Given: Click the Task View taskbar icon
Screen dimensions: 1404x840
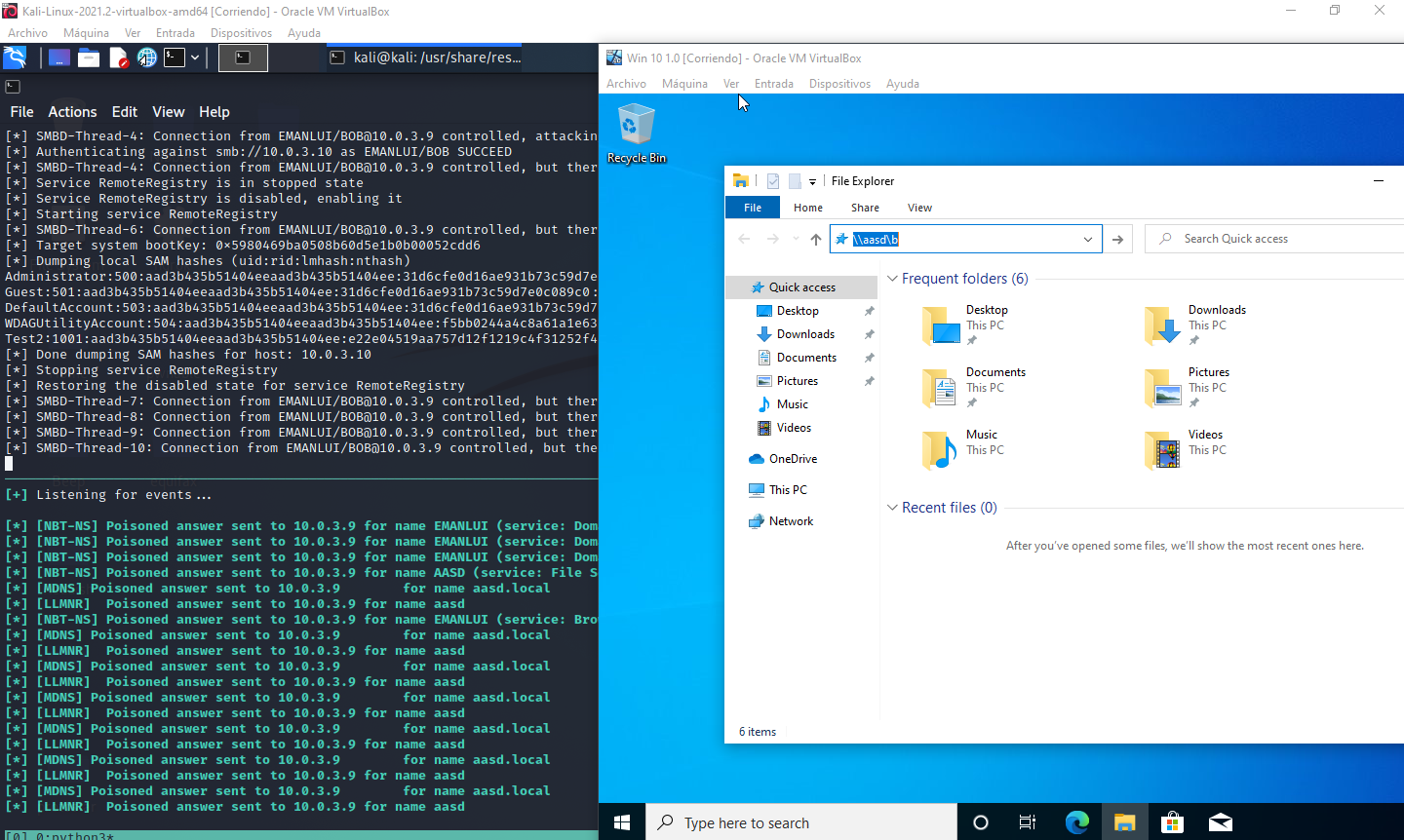Looking at the screenshot, I should [1028, 822].
